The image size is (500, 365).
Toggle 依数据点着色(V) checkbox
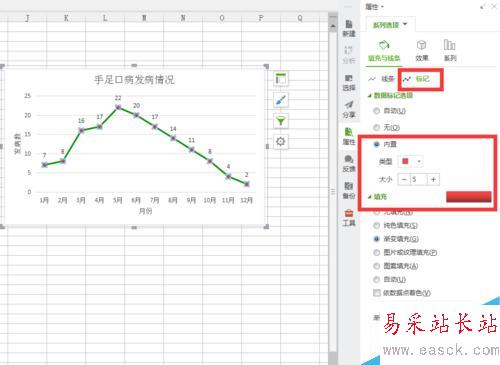(377, 293)
